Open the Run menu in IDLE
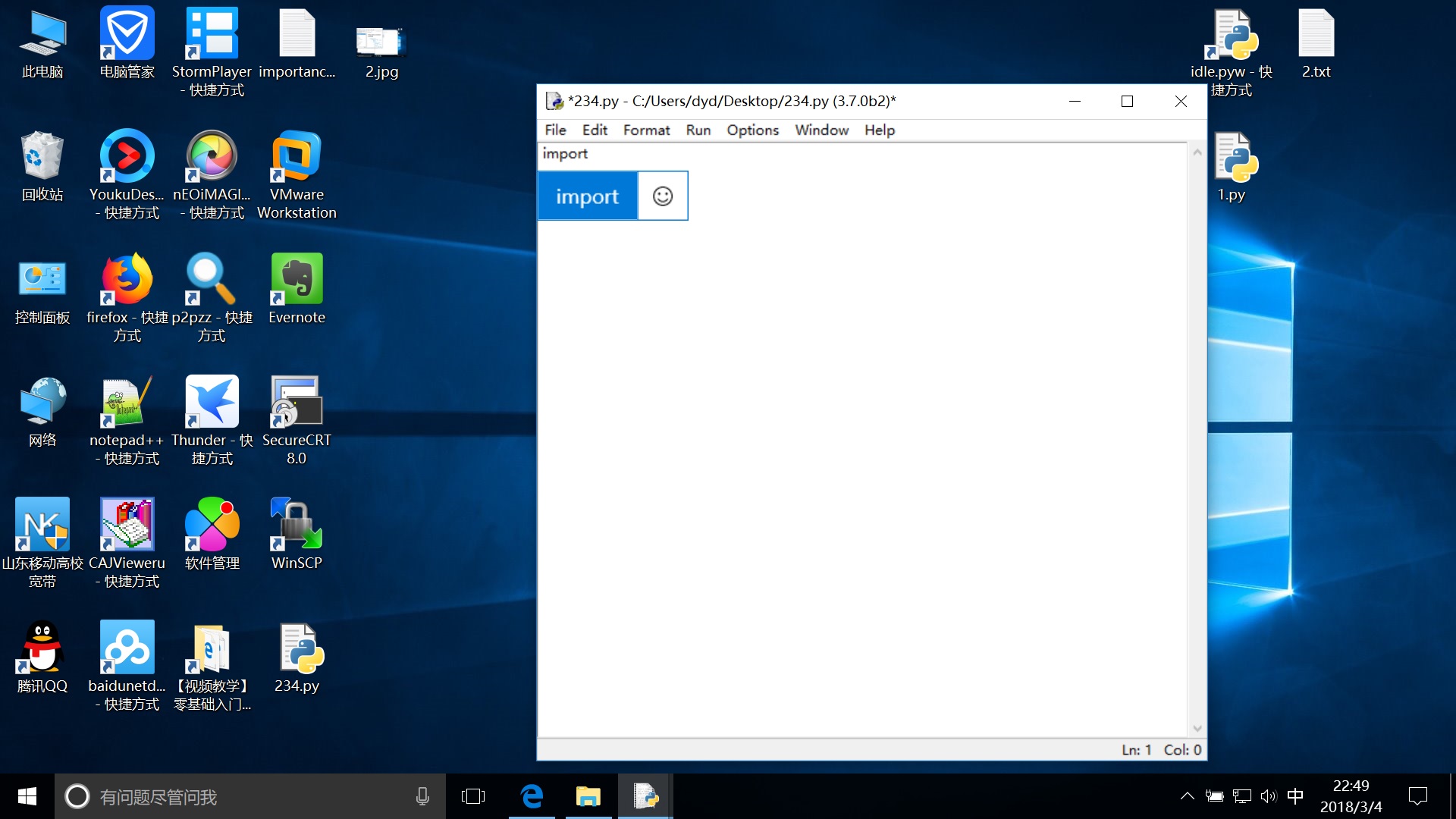 [x=698, y=130]
